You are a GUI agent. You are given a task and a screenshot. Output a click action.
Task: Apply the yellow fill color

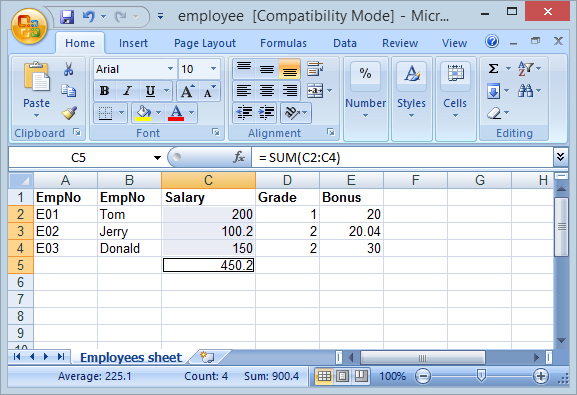click(x=143, y=113)
